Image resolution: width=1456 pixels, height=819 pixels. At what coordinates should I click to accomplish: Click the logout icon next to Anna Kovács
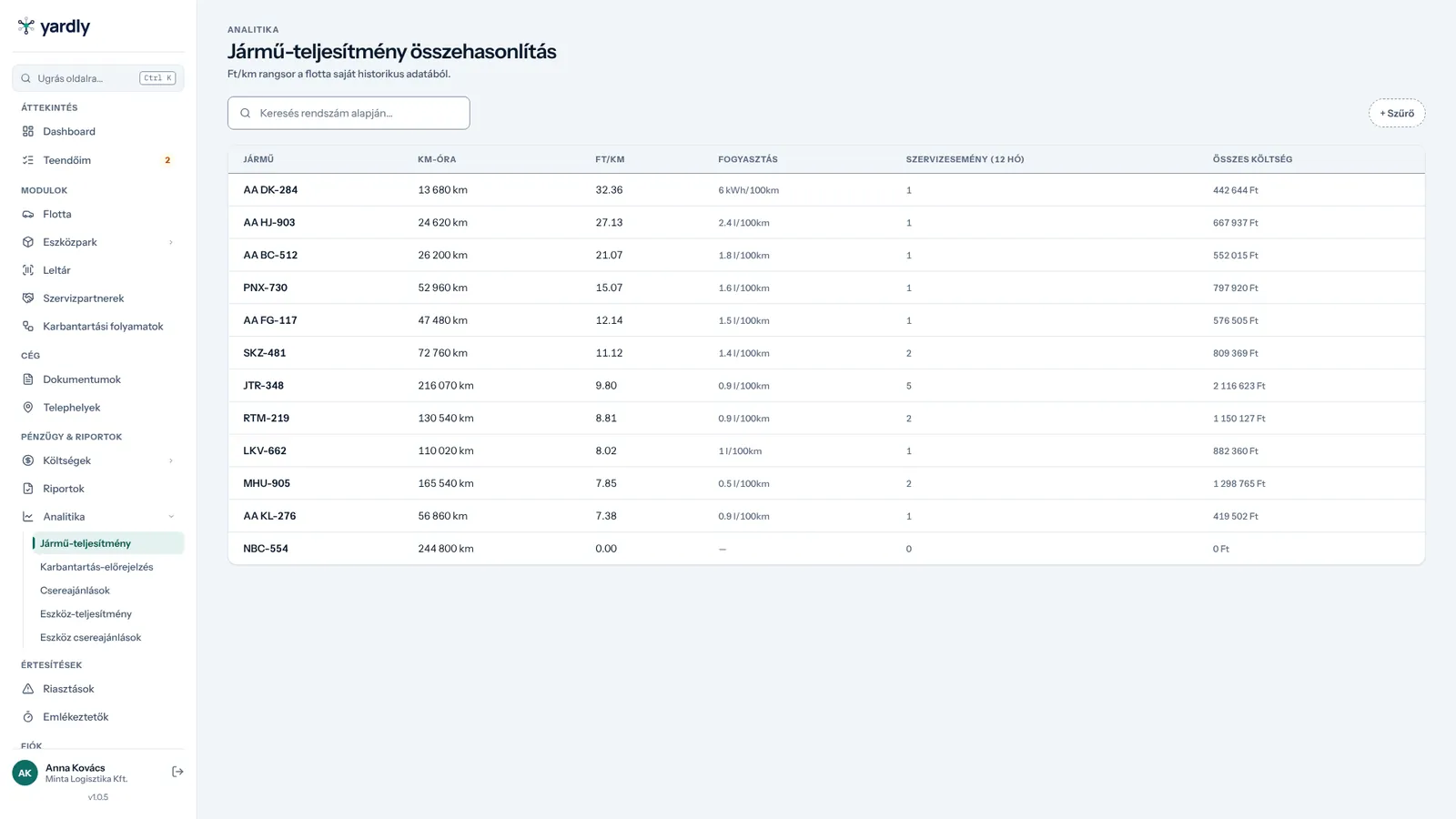tap(177, 772)
